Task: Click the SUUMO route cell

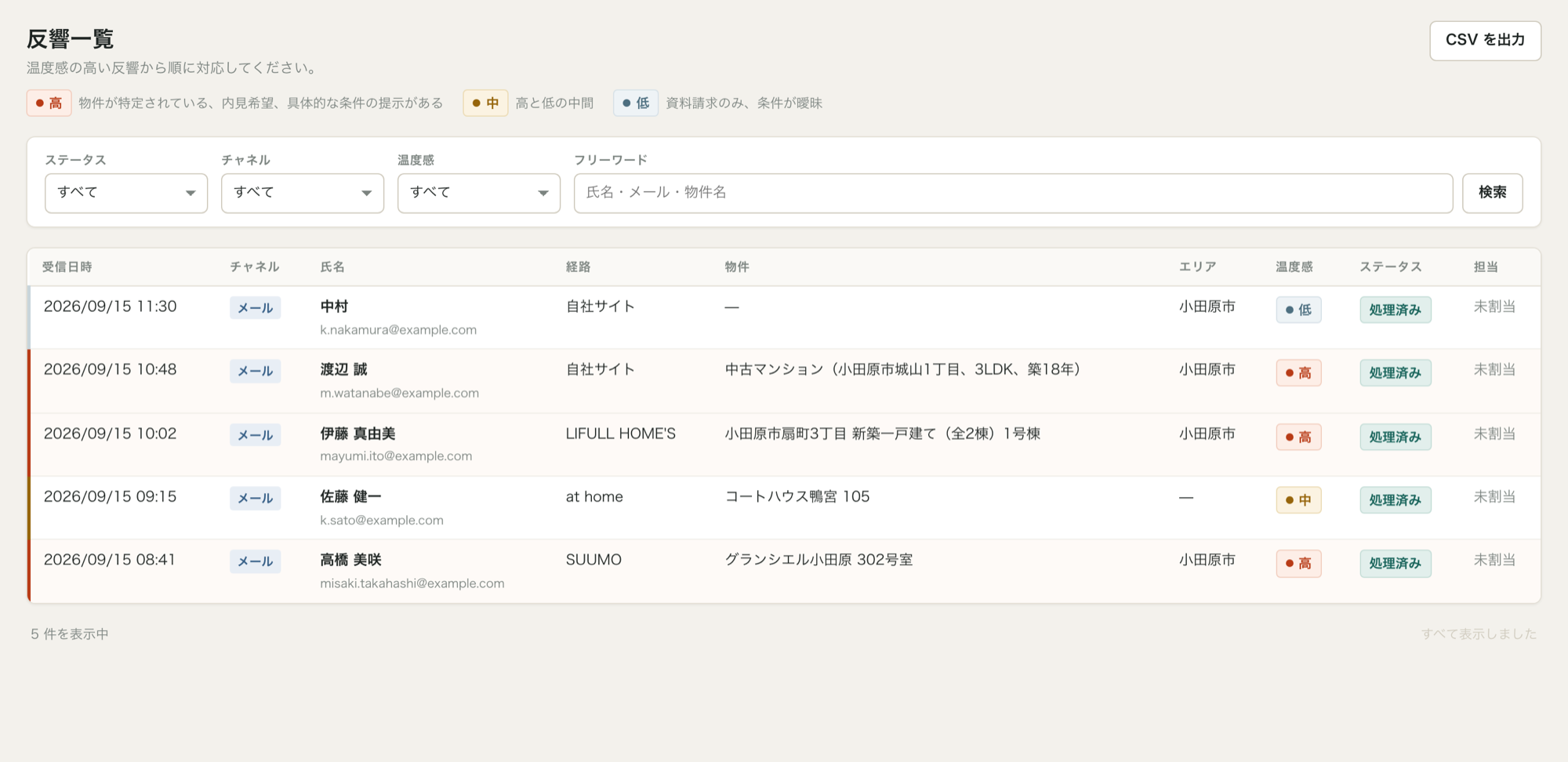Action: click(x=593, y=560)
